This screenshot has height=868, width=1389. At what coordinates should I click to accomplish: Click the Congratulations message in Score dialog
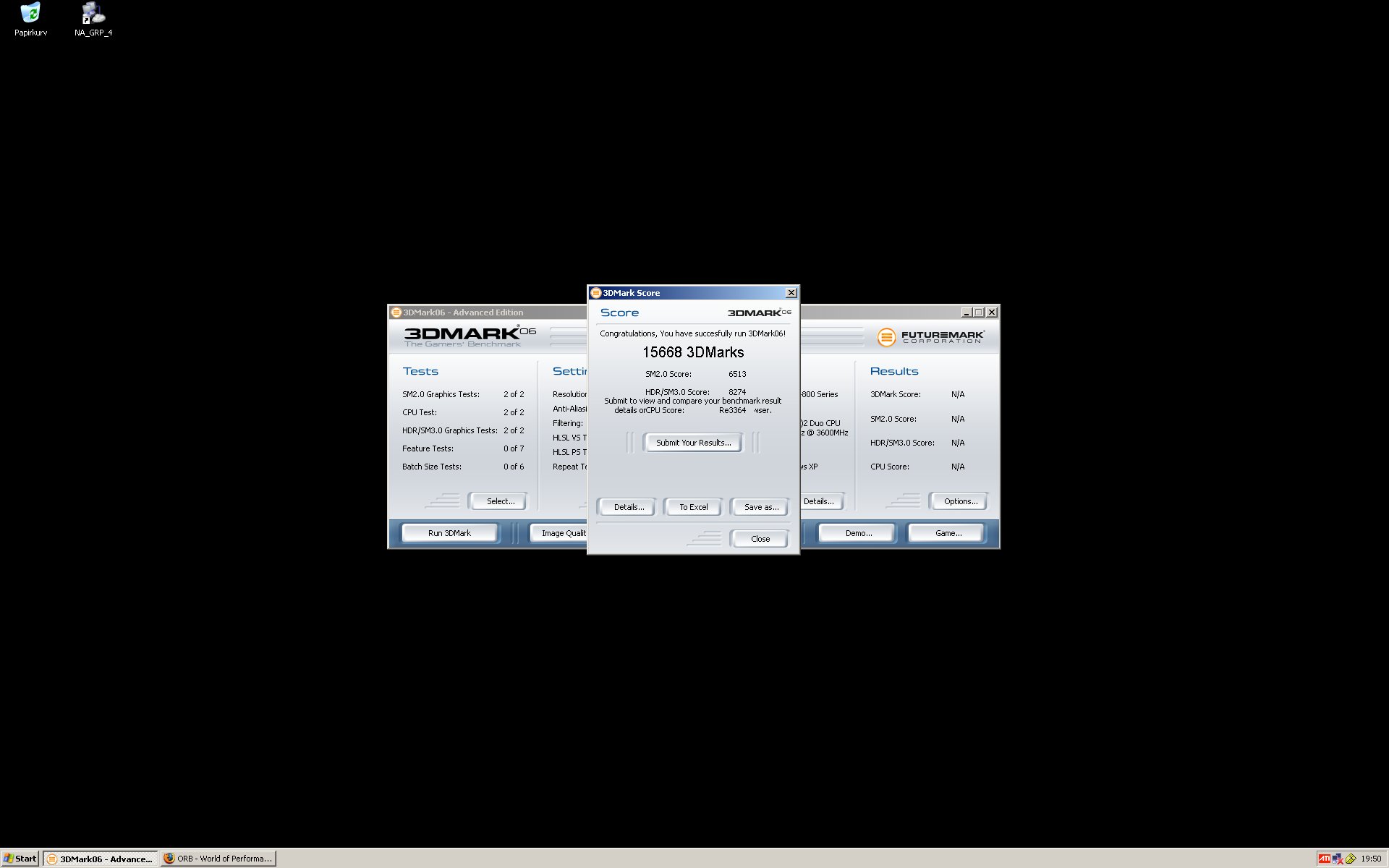tap(692, 333)
